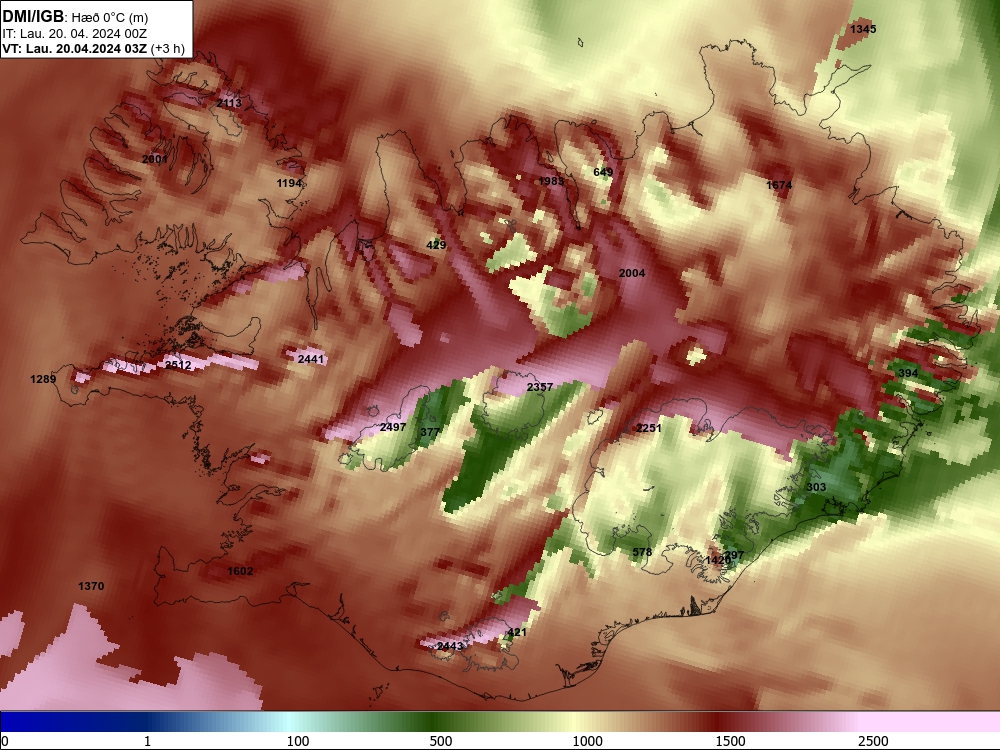
Task: Select the 1674 northeast label
Action: [779, 185]
